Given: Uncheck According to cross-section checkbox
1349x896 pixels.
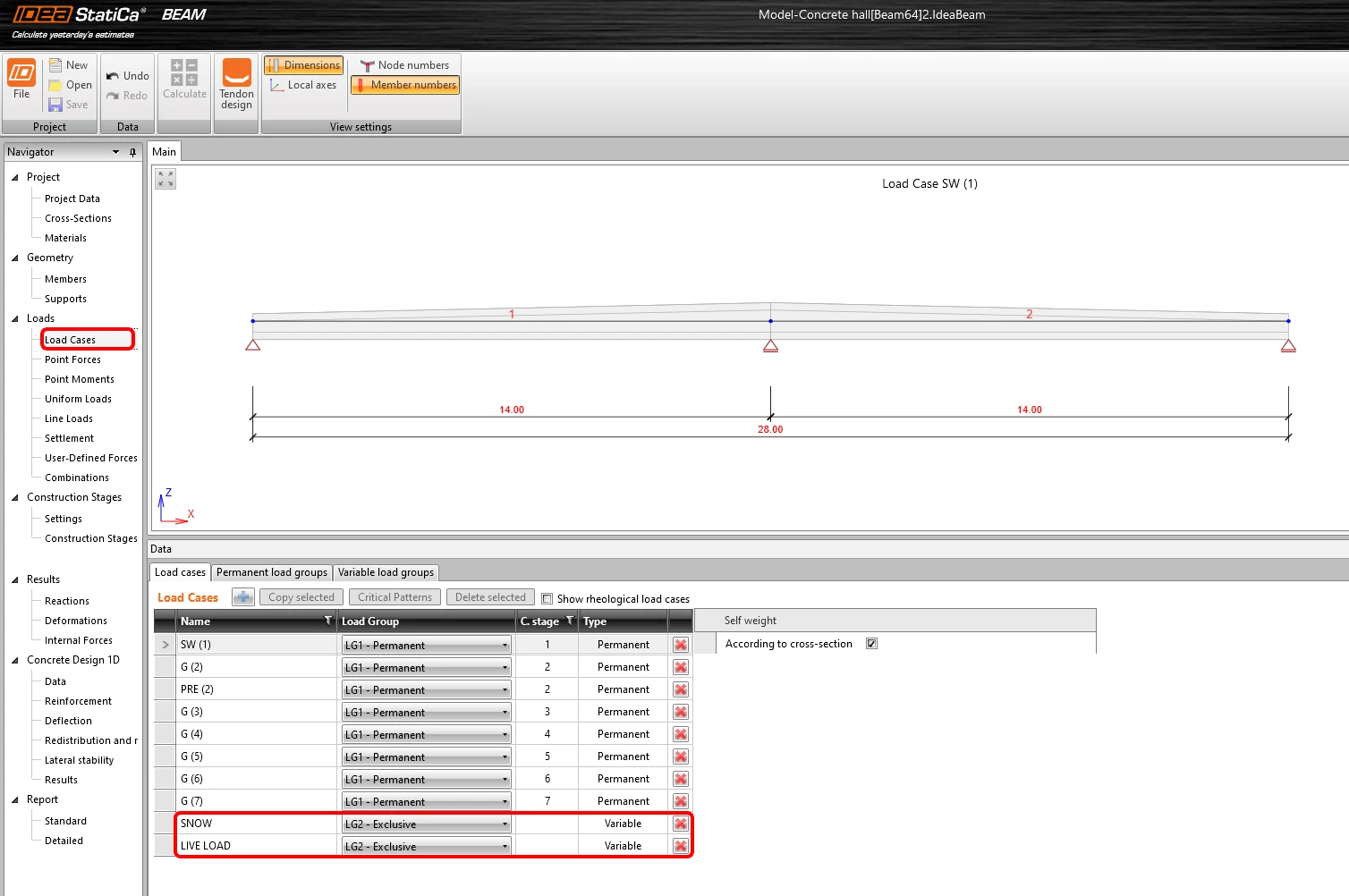Looking at the screenshot, I should (871, 644).
